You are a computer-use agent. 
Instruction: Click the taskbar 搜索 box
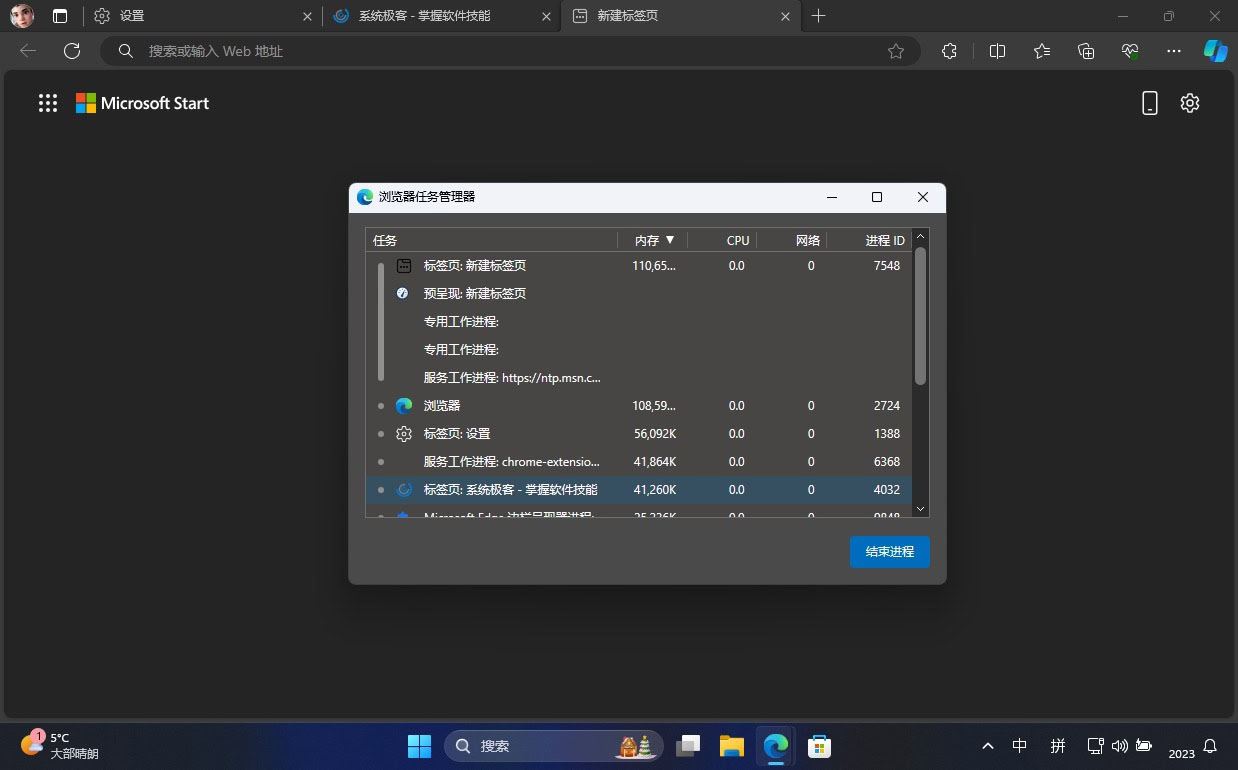pyautogui.click(x=553, y=746)
